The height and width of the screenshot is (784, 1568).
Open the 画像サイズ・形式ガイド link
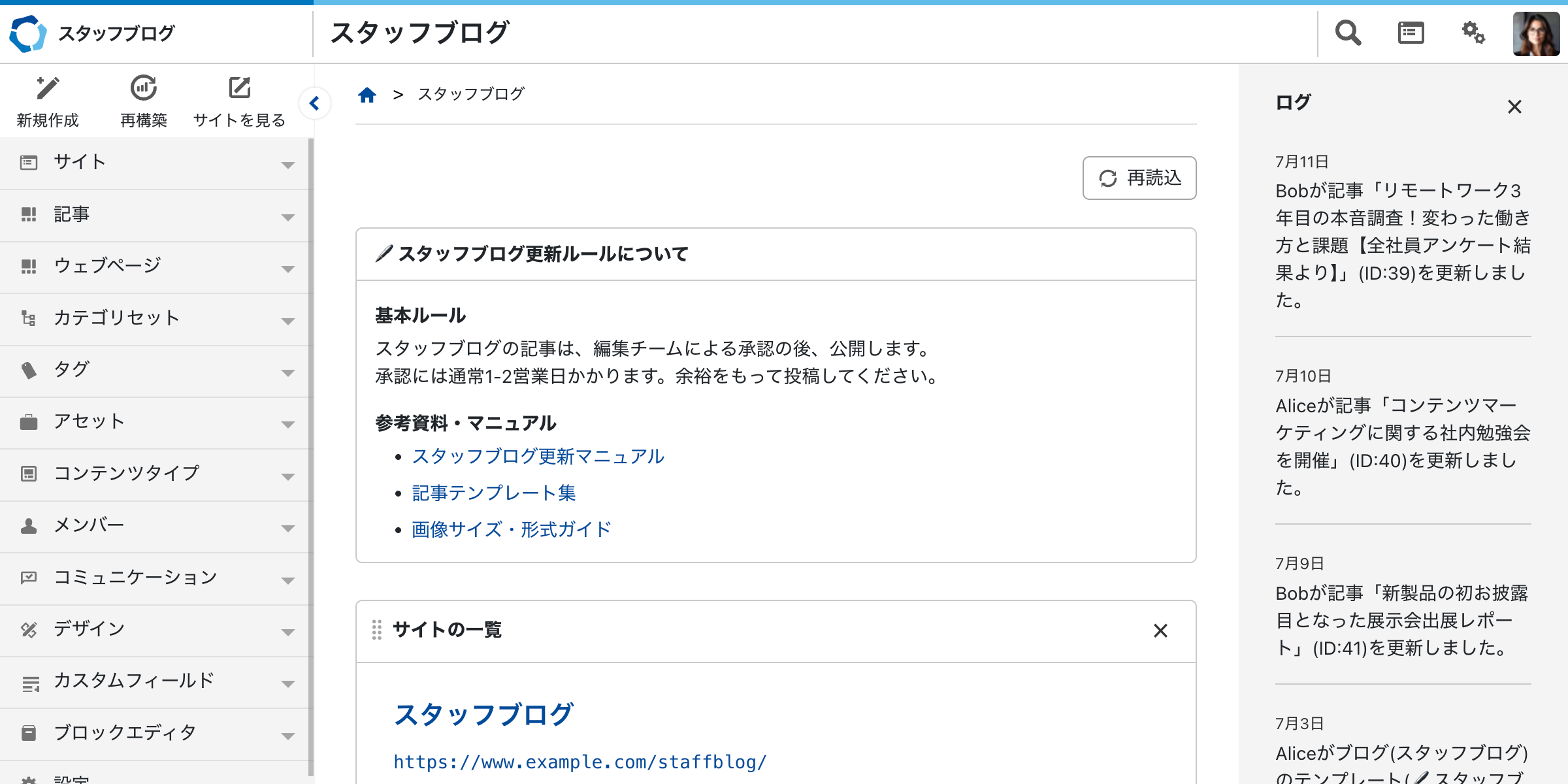click(512, 529)
